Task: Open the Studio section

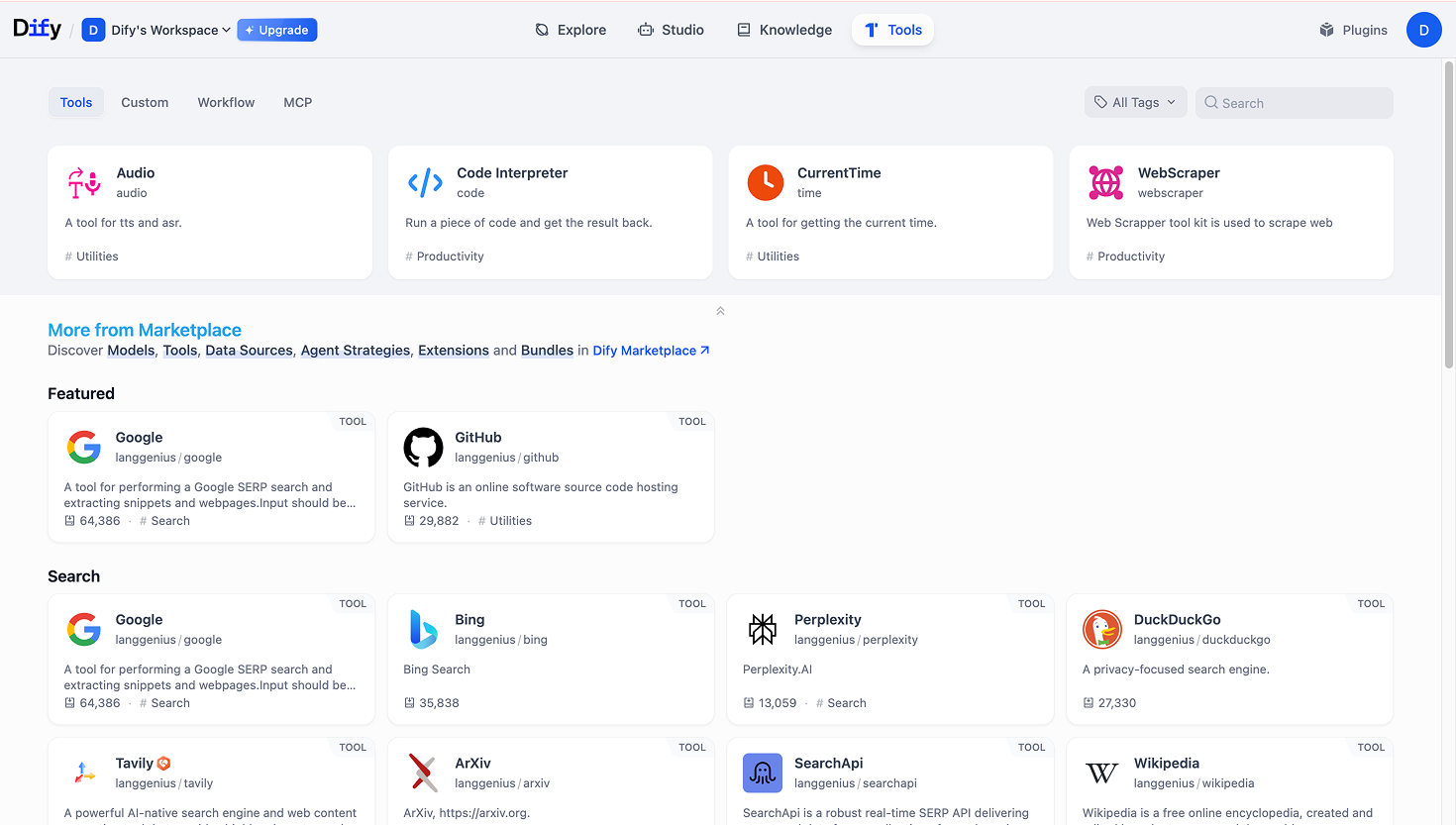Action: pyautogui.click(x=671, y=30)
